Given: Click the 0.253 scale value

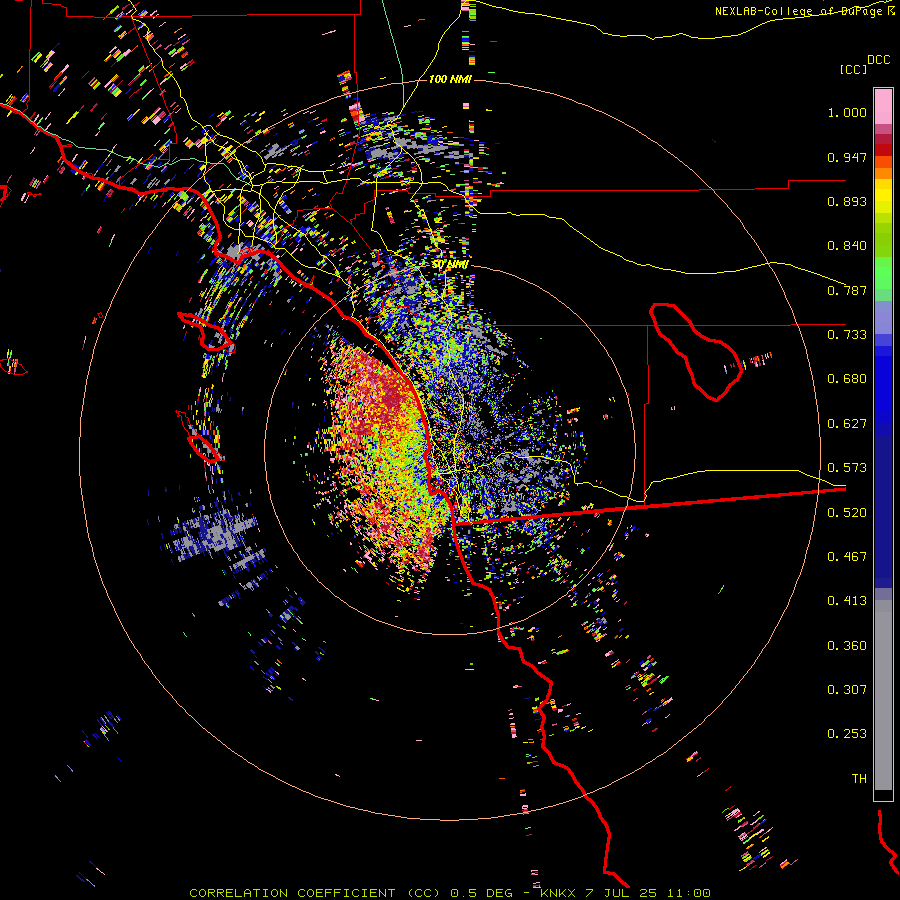Looking at the screenshot, I should (x=847, y=734).
